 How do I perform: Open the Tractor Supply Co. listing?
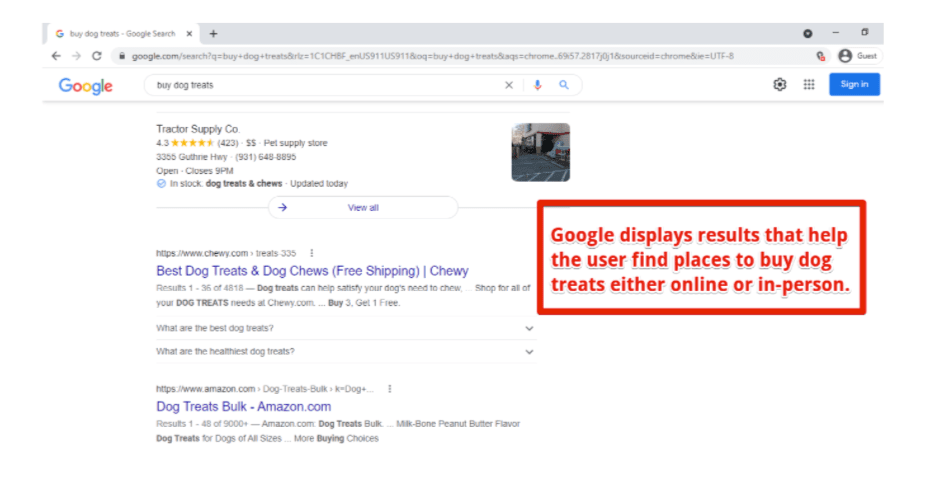point(198,129)
